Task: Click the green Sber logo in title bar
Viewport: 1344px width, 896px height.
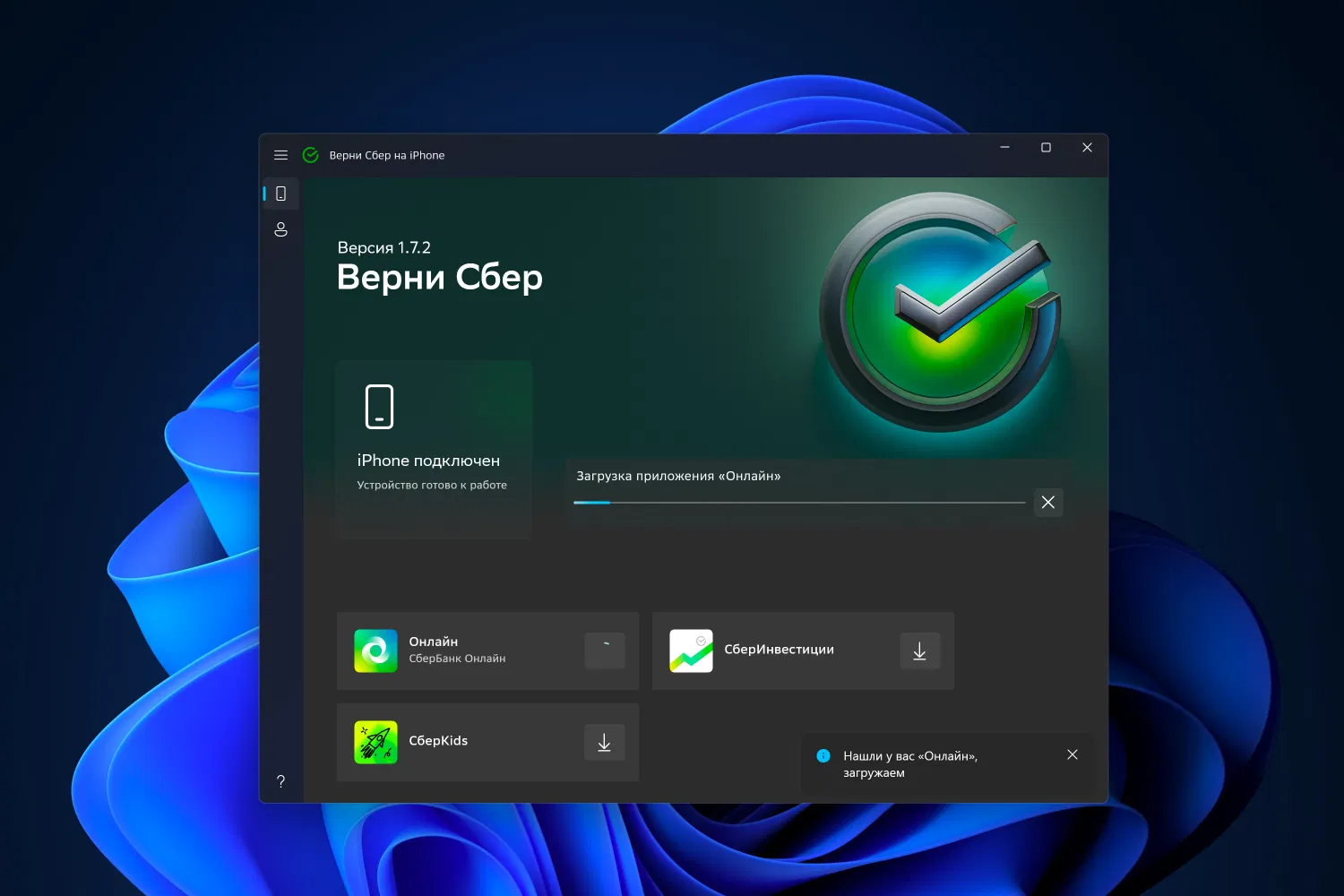Action: (x=311, y=155)
